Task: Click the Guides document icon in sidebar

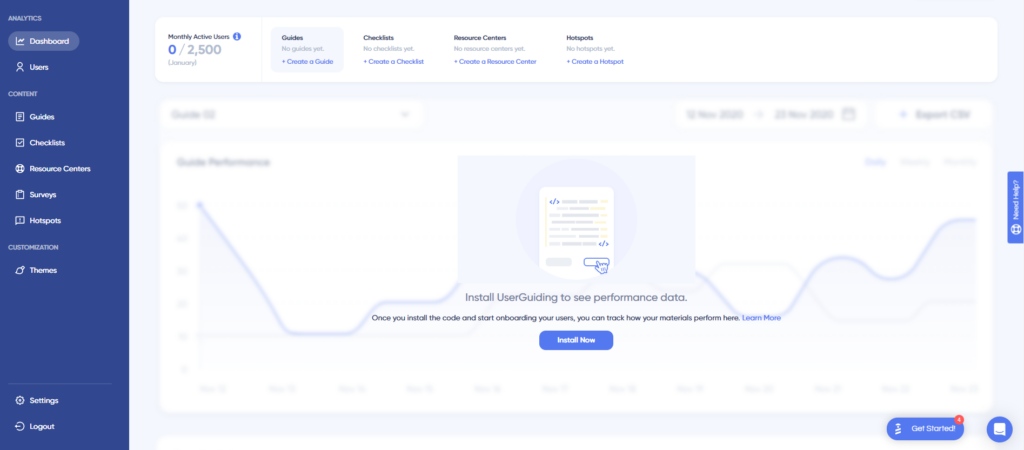Action: click(20, 117)
